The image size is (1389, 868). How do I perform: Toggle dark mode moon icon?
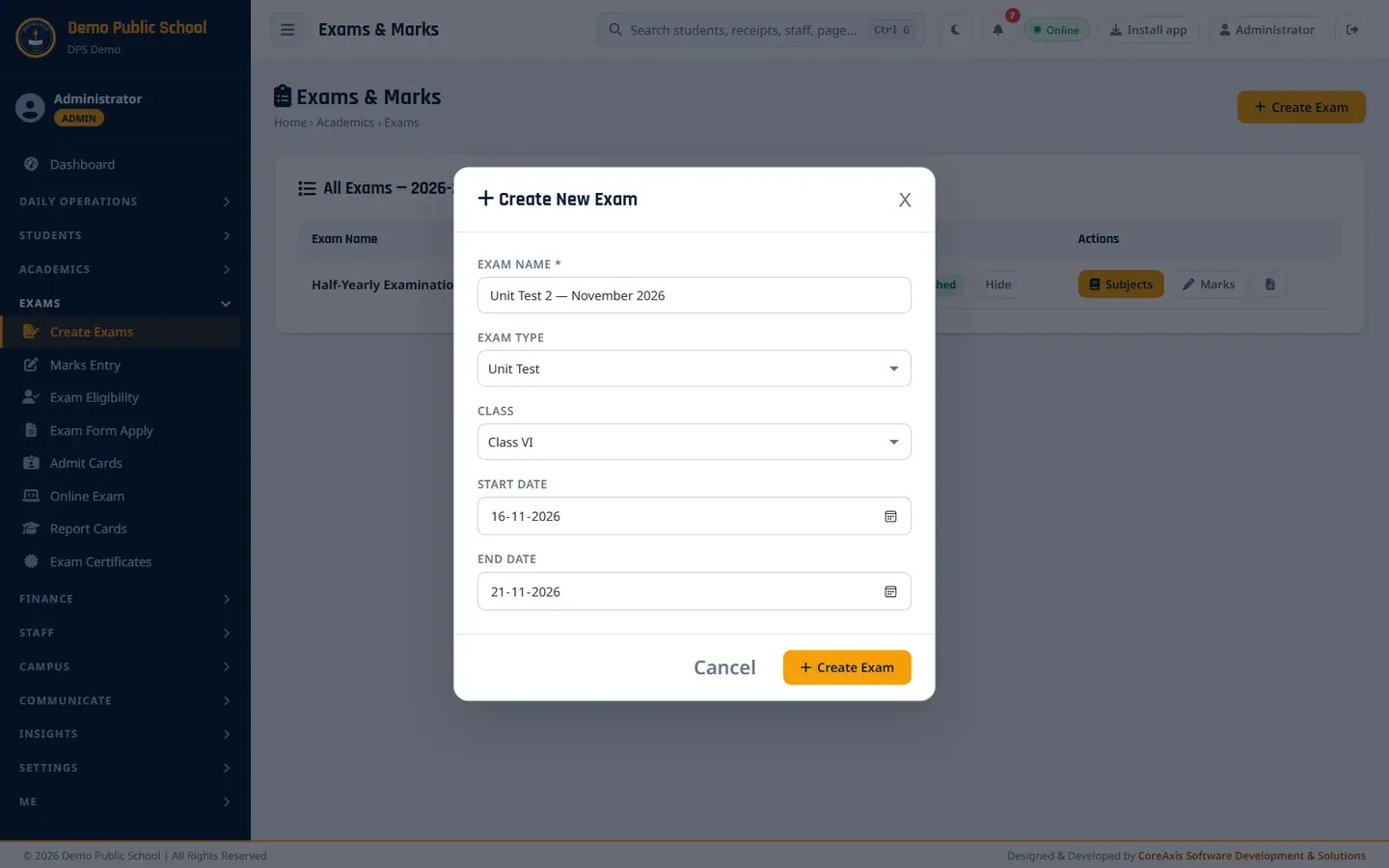[955, 30]
